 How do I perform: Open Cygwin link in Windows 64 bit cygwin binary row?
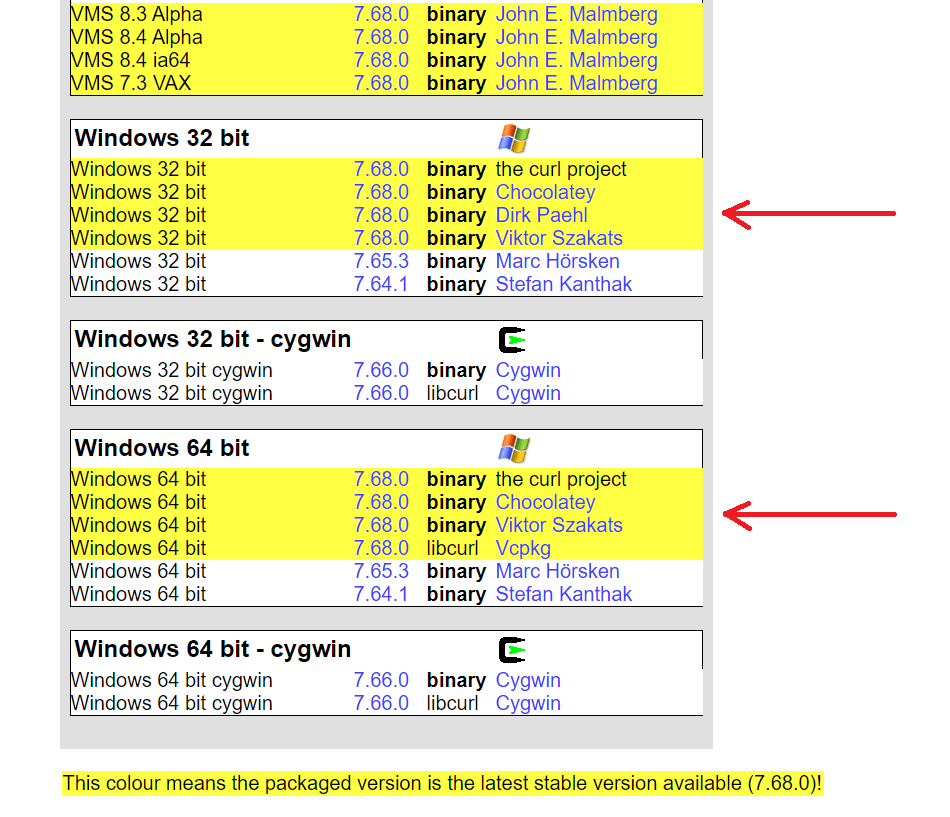528,681
